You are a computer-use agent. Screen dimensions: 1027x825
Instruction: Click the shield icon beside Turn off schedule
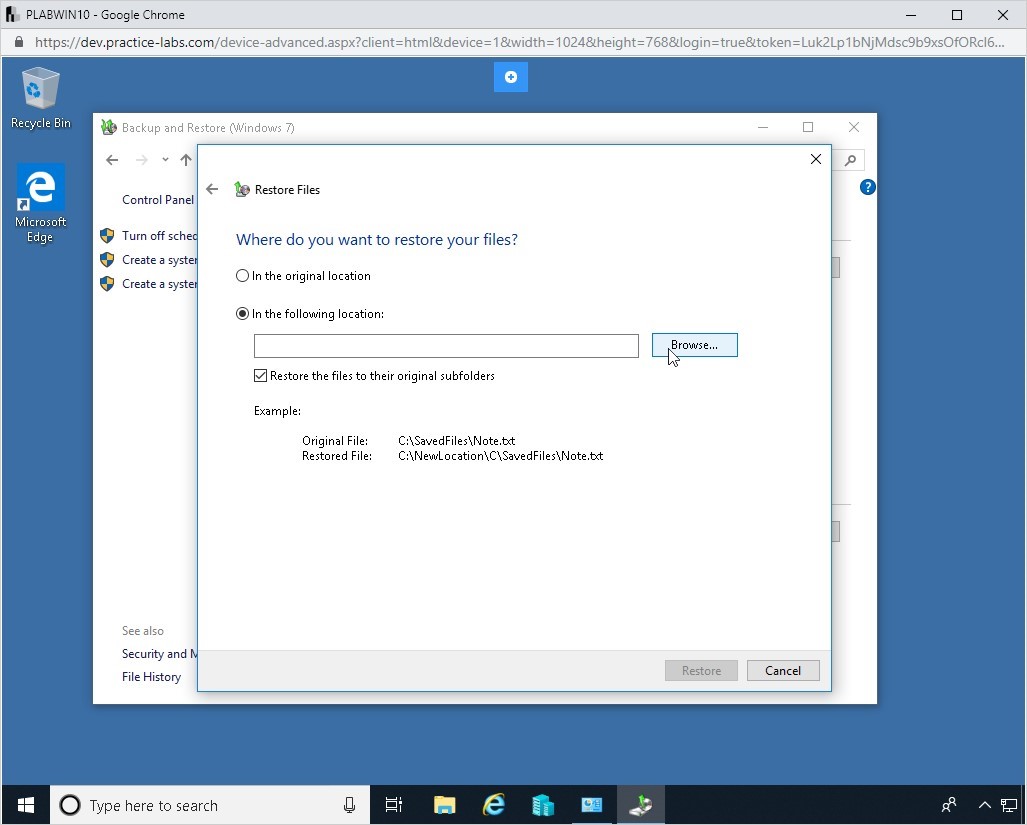click(x=107, y=236)
